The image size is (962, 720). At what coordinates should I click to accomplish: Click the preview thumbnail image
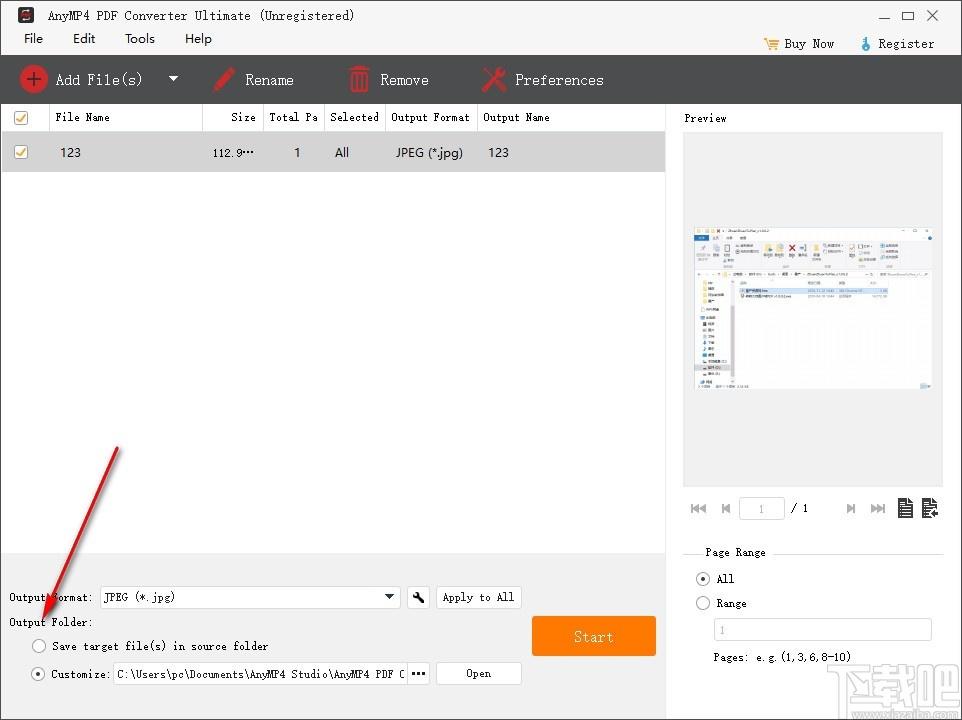click(813, 308)
